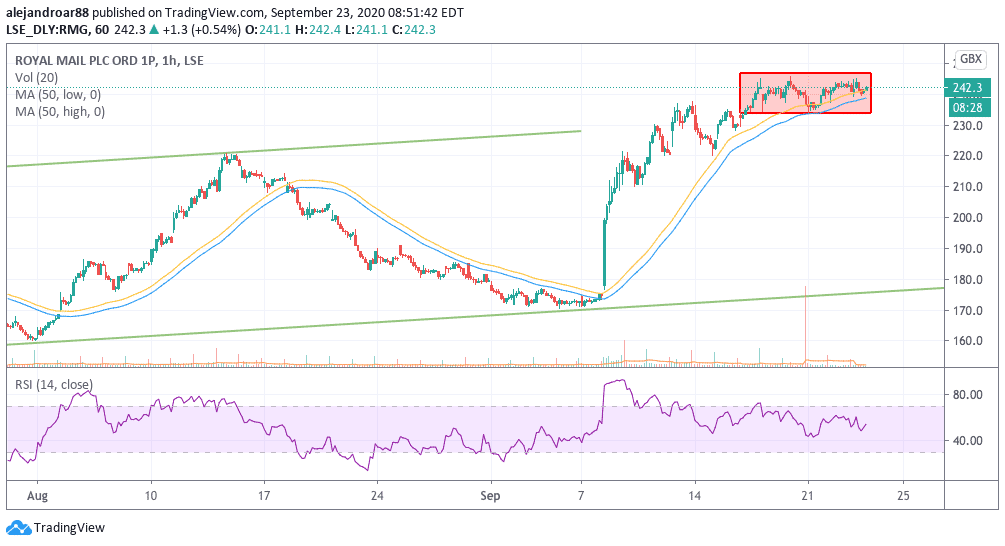Open the TradingView text link
Image resolution: width=1005 pixels, height=546 pixels.
pyautogui.click(x=69, y=527)
